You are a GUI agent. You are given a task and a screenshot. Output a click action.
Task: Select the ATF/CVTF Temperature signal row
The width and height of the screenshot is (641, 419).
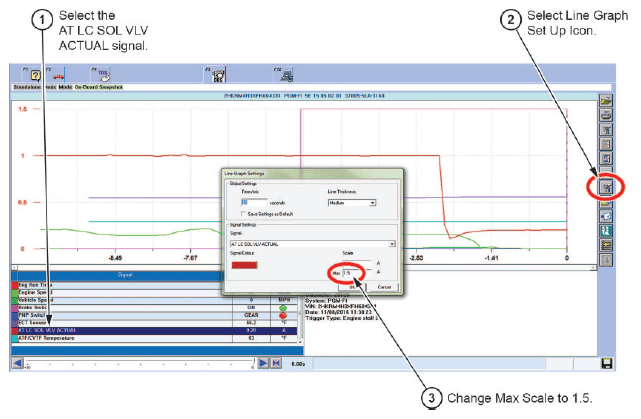point(155,338)
